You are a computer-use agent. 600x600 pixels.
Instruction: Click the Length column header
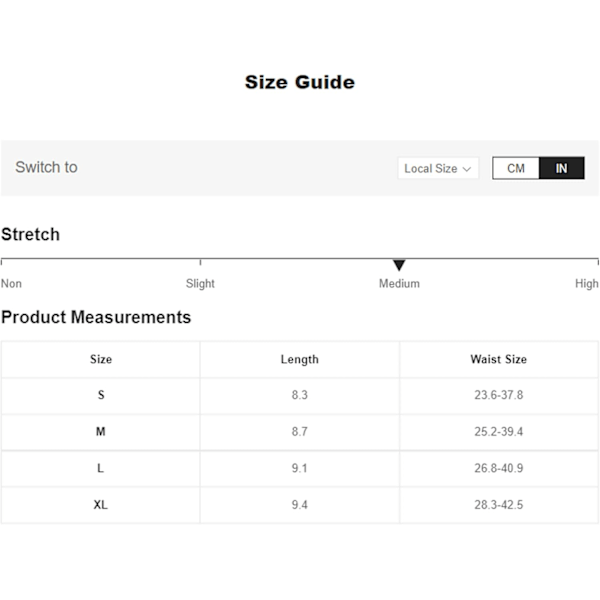[x=300, y=359]
